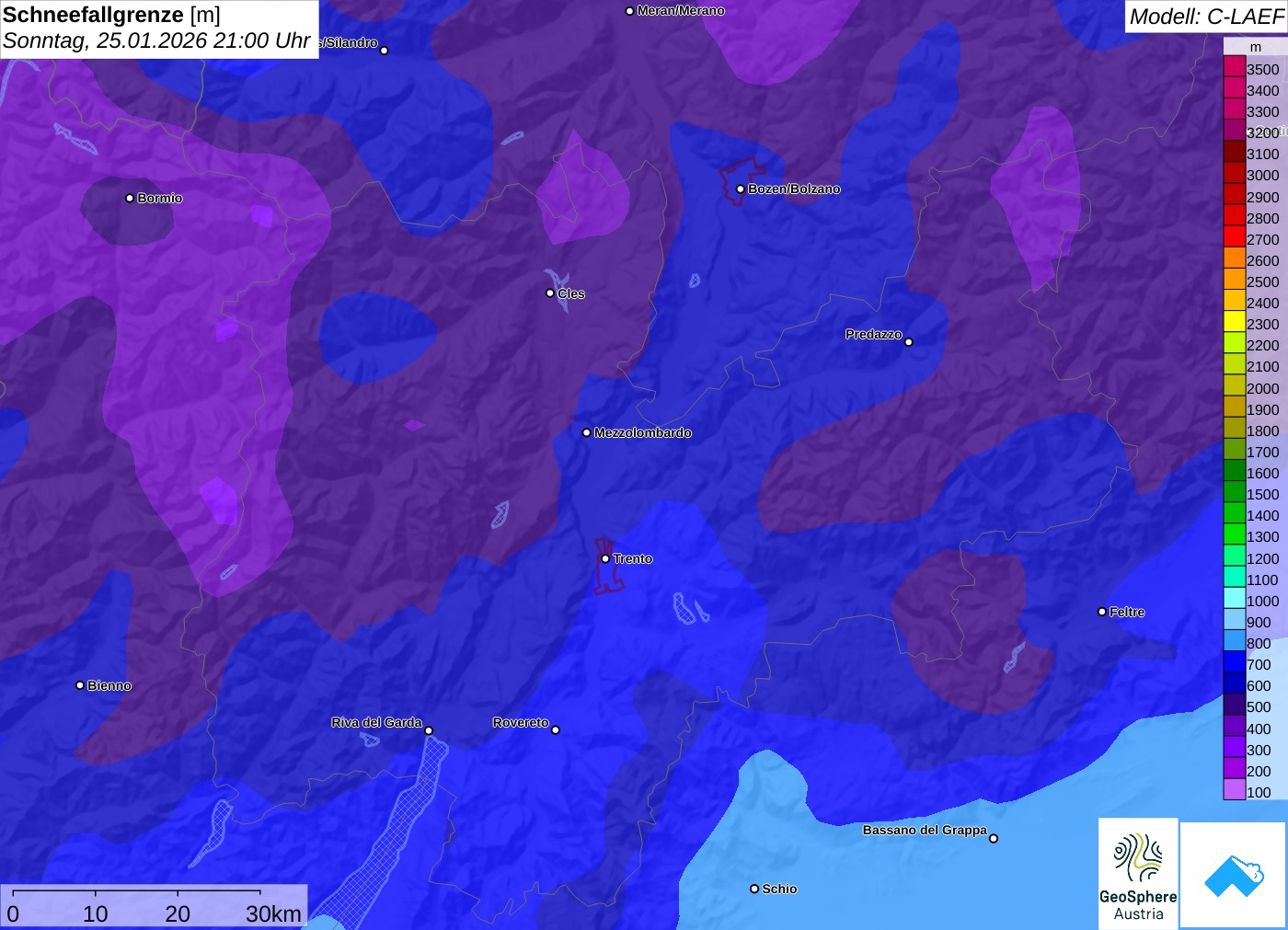Pick the 2500 m orange legend swatch
This screenshot has width=1288, height=930.
click(1235, 281)
